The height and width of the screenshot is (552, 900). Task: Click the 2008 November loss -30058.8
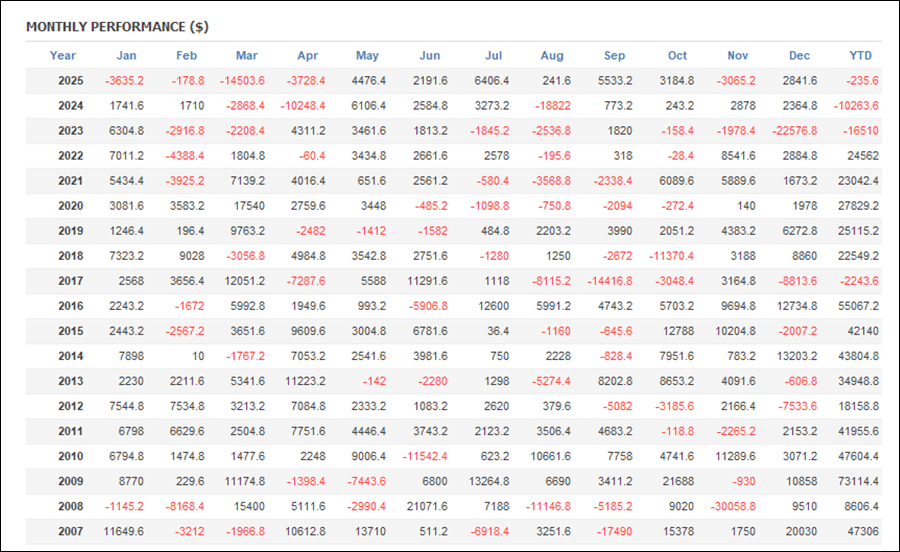[x=736, y=506]
